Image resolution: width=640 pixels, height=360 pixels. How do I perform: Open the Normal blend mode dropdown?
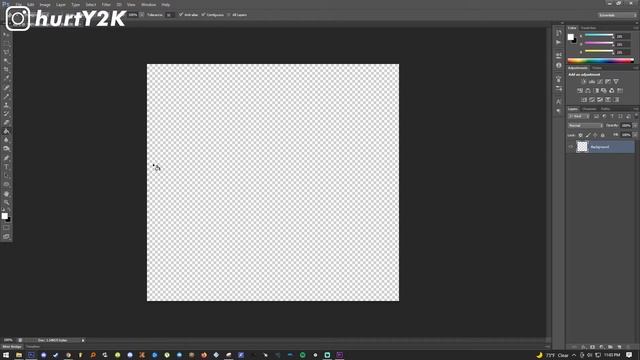tap(584, 126)
